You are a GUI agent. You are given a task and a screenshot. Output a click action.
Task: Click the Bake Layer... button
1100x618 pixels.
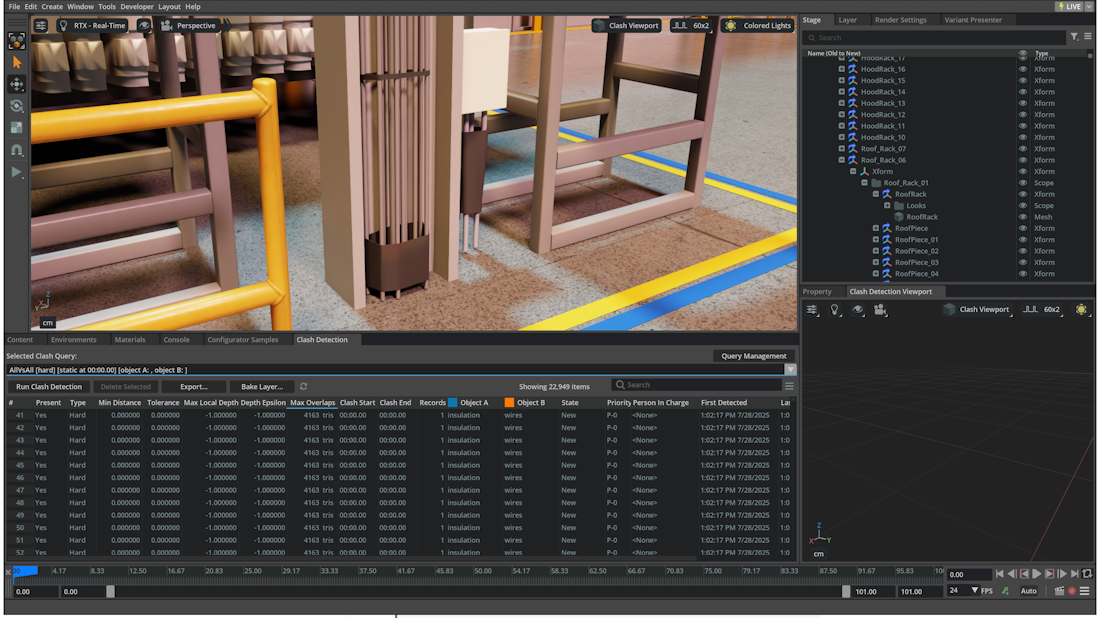(262, 387)
